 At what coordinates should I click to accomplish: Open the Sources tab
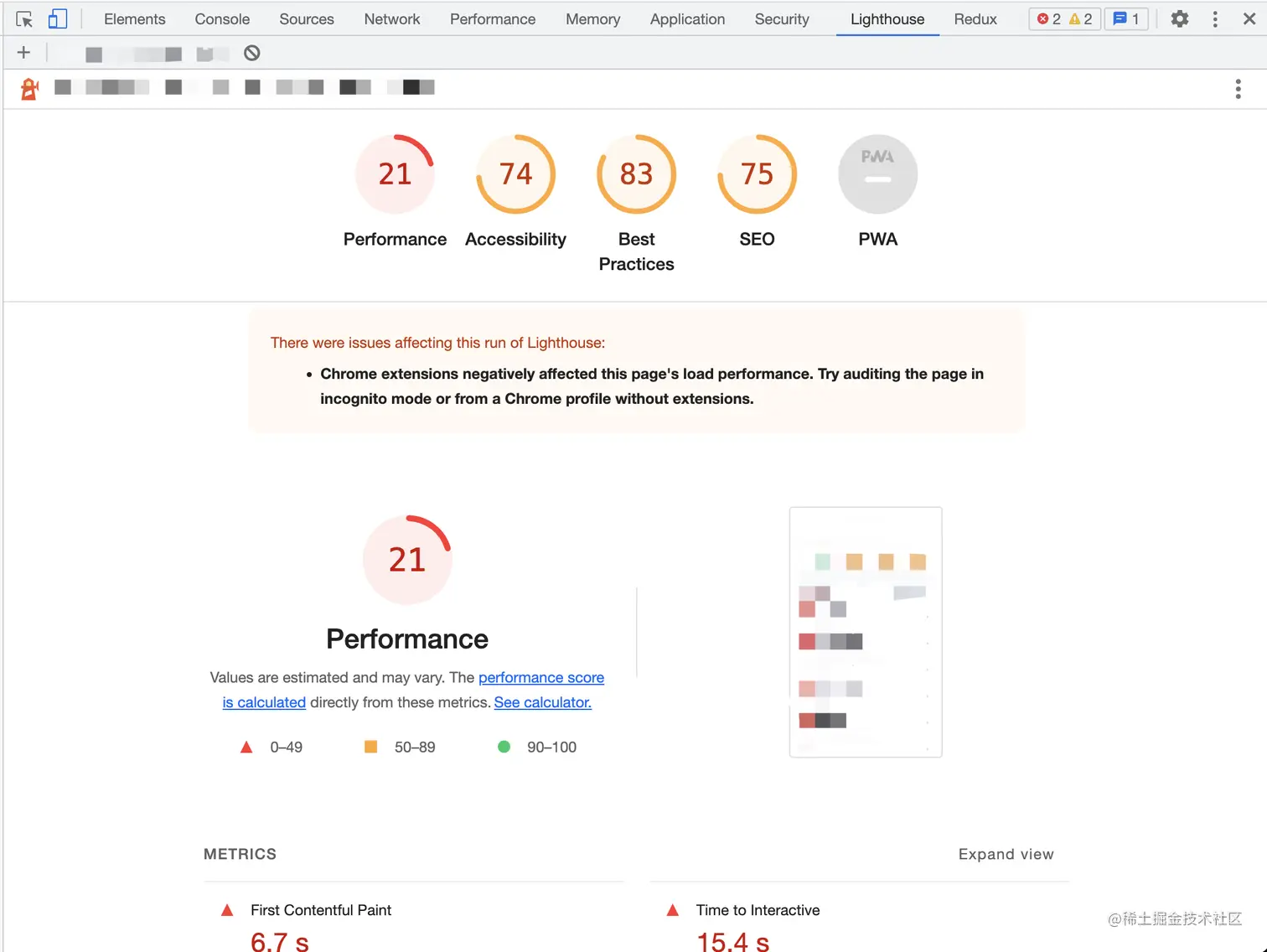[x=307, y=18]
